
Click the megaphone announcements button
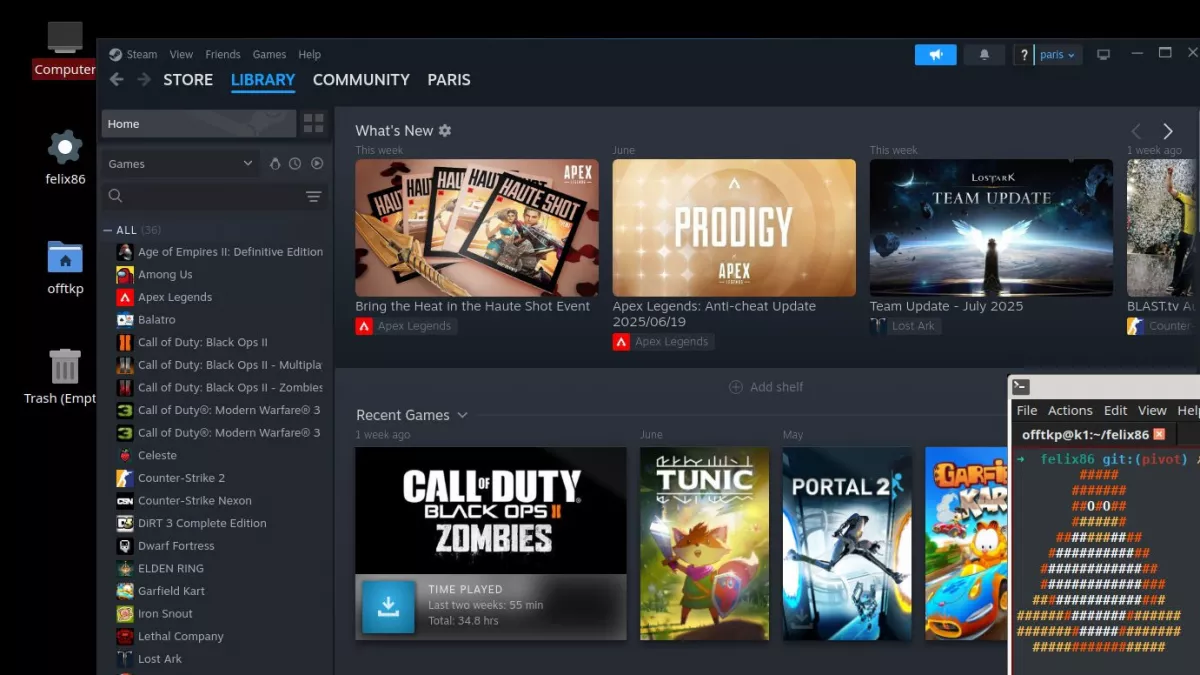click(935, 55)
